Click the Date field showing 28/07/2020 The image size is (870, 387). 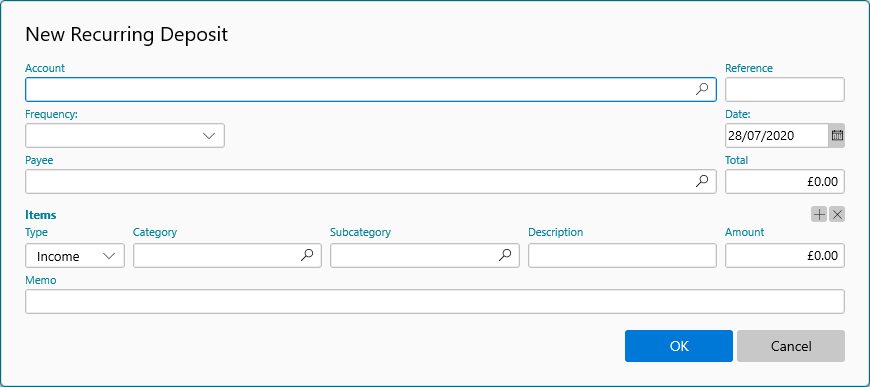tap(777, 135)
